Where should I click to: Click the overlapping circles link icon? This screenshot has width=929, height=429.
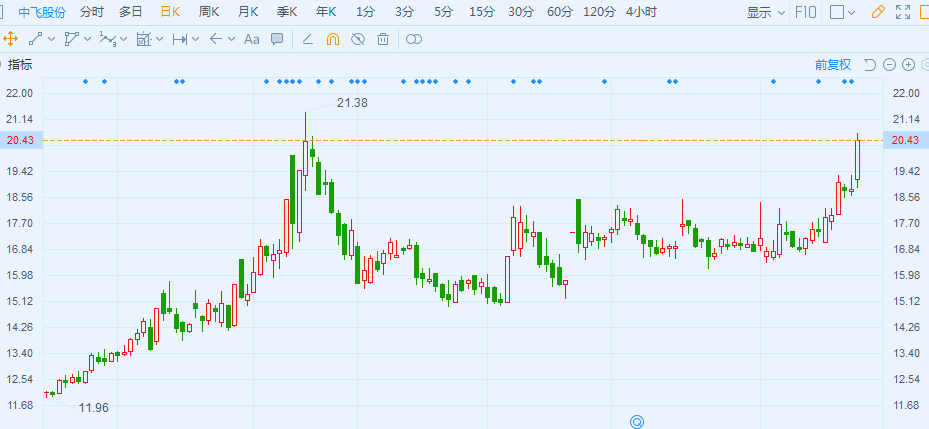(x=414, y=40)
